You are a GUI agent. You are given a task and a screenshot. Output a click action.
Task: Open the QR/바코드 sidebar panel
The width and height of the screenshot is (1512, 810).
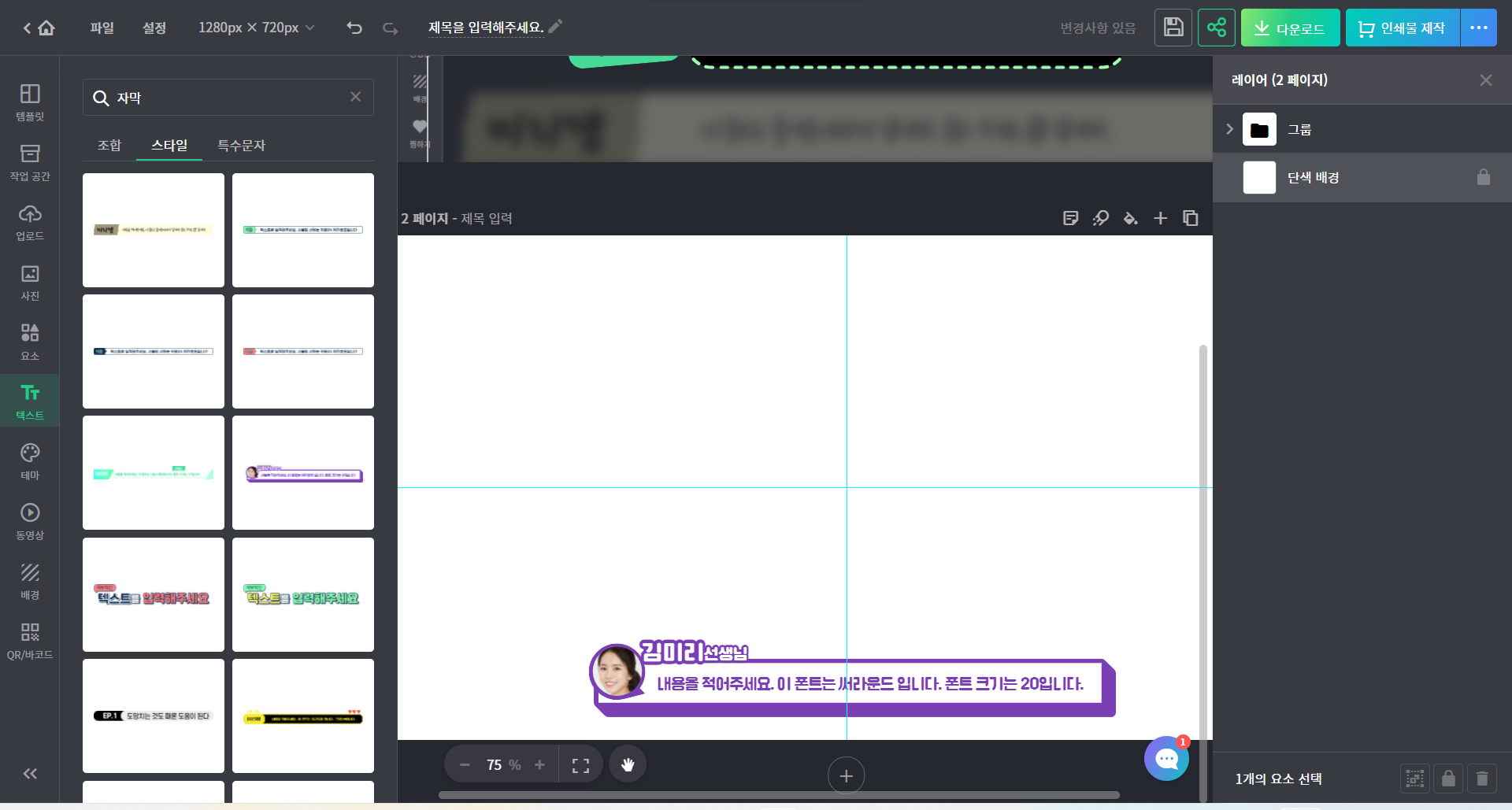point(30,641)
